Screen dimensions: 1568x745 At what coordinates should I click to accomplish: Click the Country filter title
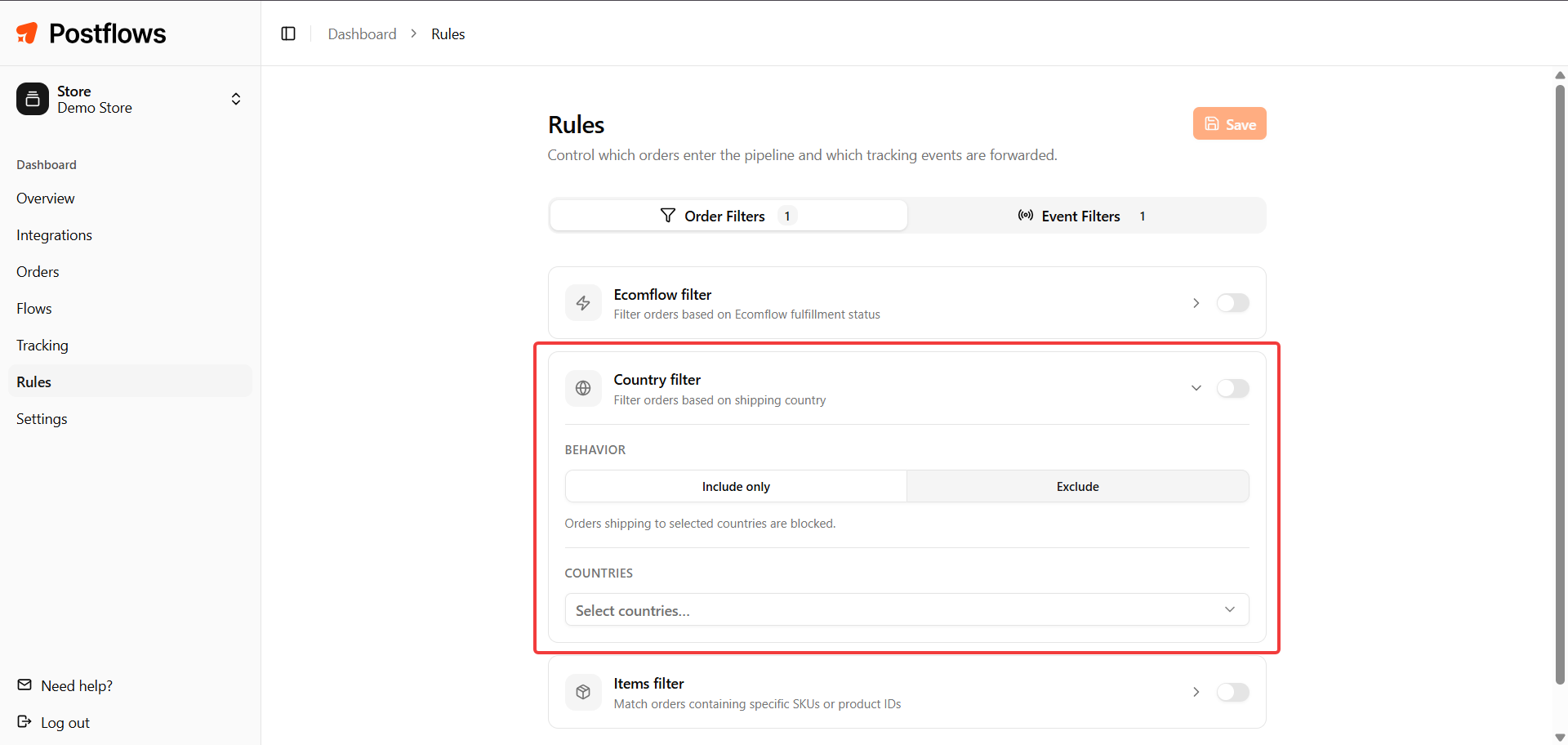pyautogui.click(x=657, y=379)
